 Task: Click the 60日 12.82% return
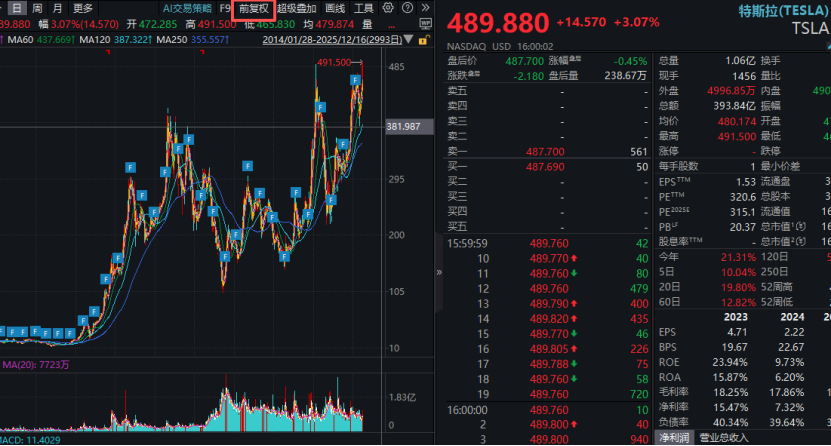point(738,302)
